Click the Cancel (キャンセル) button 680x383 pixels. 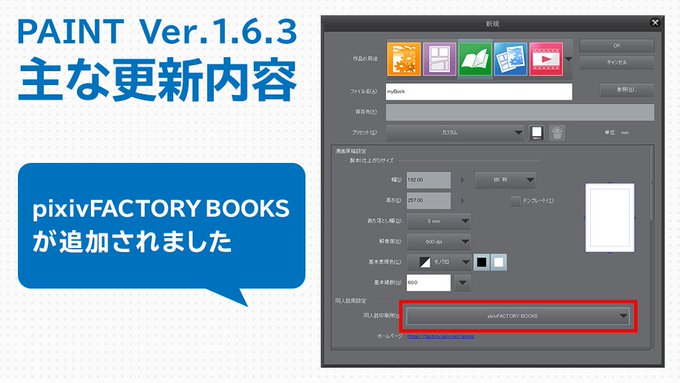coord(617,62)
